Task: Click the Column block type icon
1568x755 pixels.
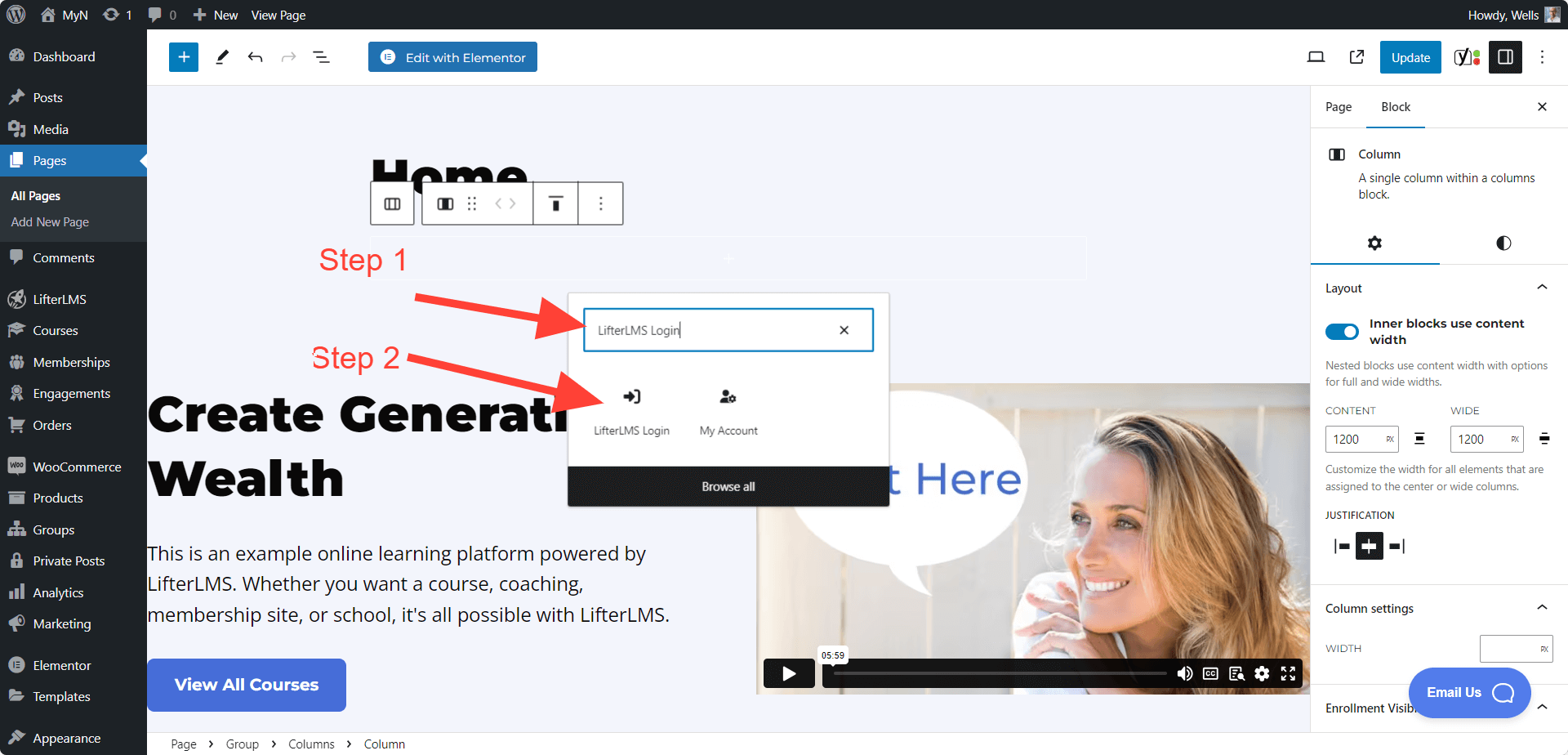Action: click(445, 203)
